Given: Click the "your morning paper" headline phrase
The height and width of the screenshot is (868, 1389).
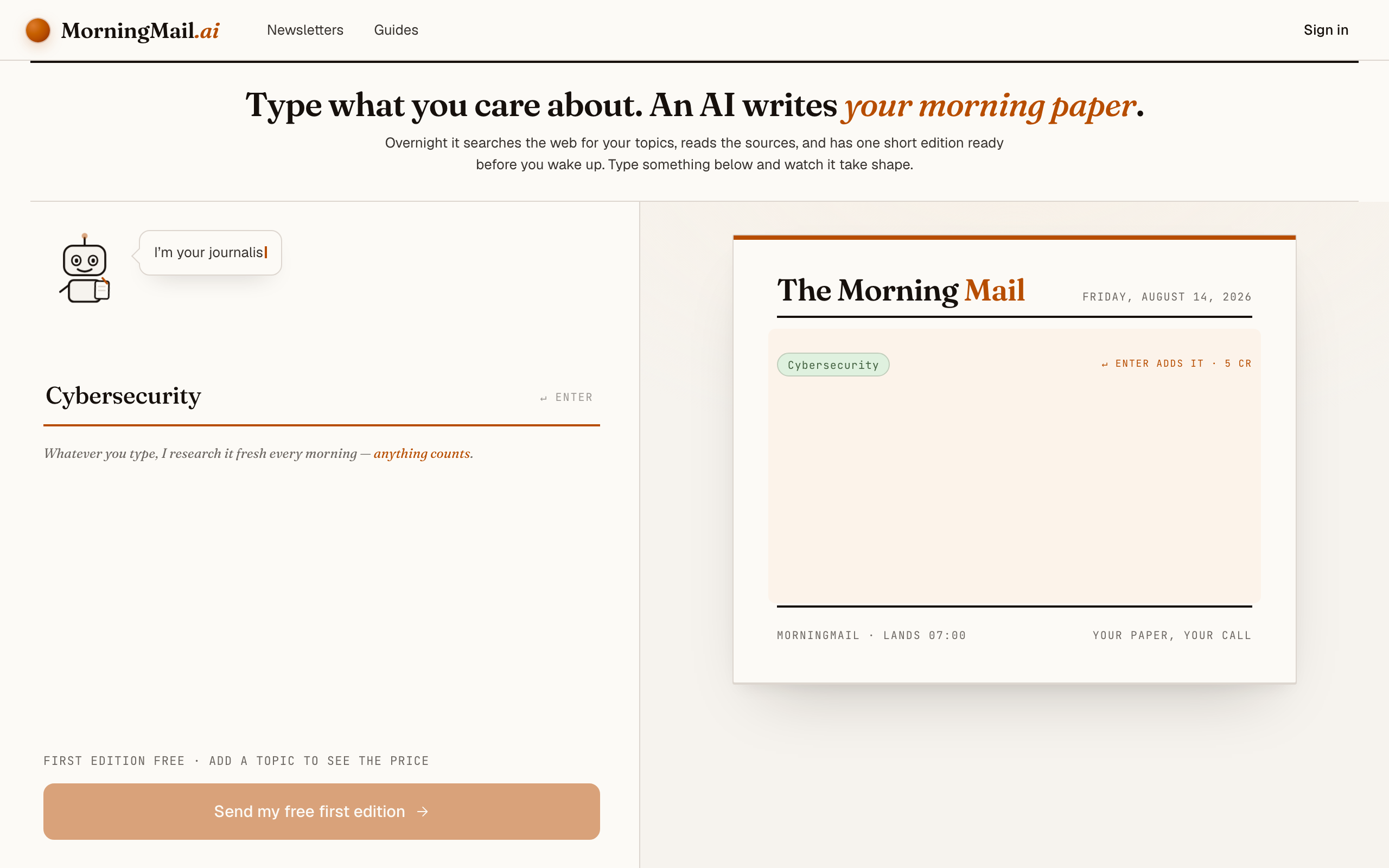Looking at the screenshot, I should pyautogui.click(x=989, y=106).
